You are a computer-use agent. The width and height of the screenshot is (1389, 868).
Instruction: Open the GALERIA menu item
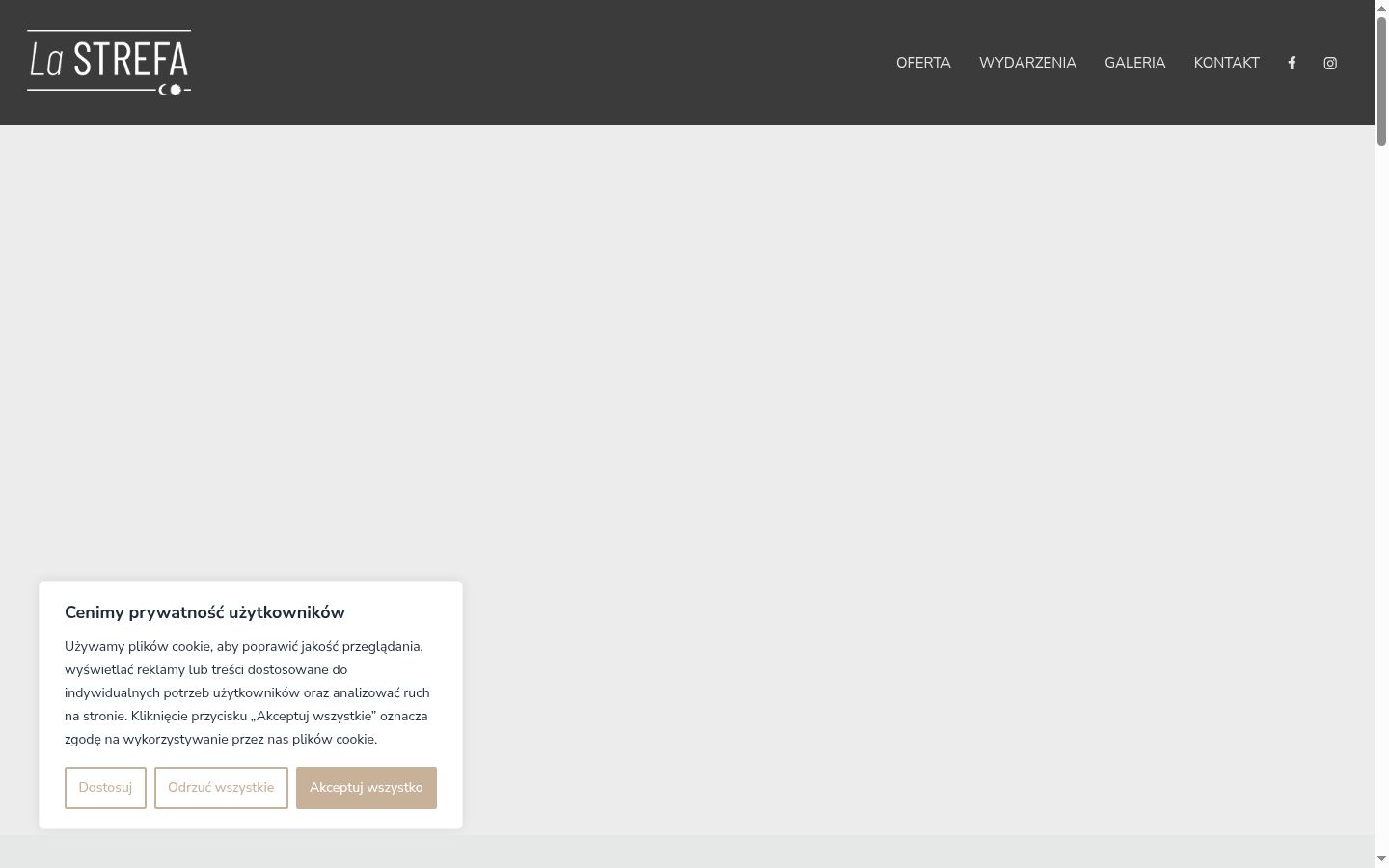coord(1134,63)
